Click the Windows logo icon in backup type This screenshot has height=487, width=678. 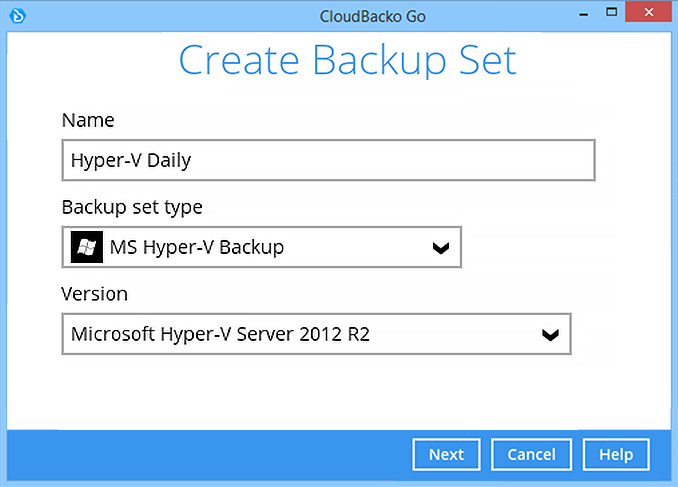point(87,247)
